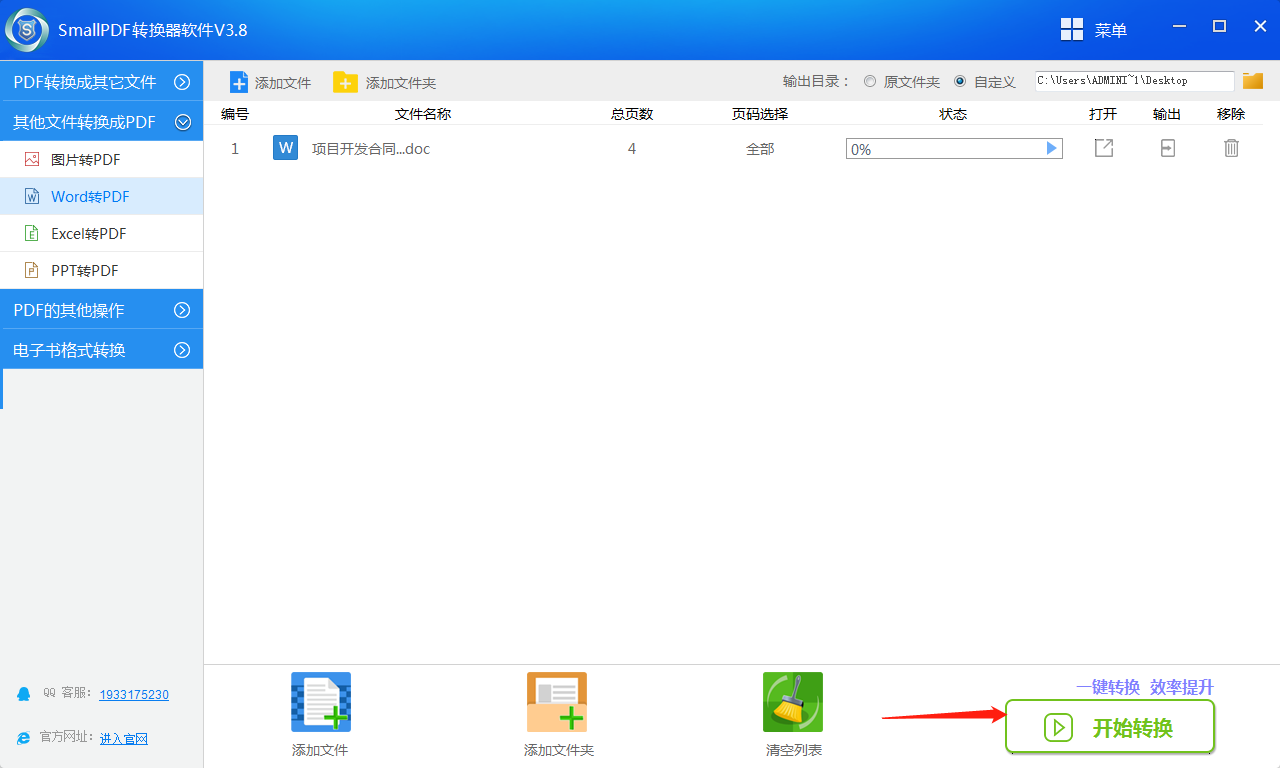The image size is (1280, 768).
Task: Remove file with trash icon
Action: pyautogui.click(x=1231, y=148)
